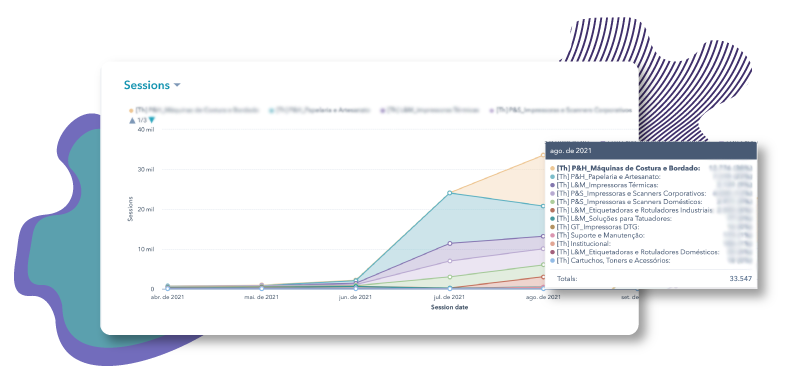The width and height of the screenshot is (786, 382).
Task: Click the Totals value 33.547
Action: coord(740,278)
